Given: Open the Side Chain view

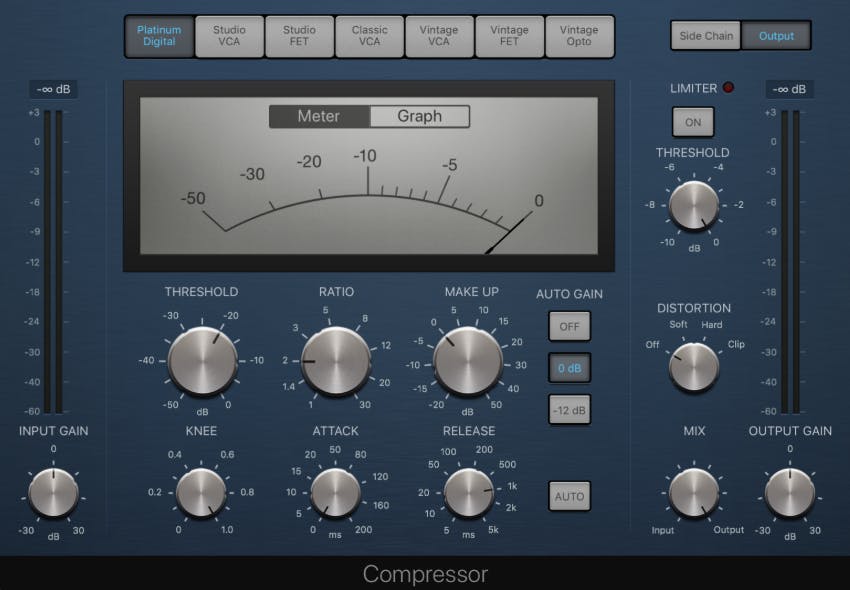Looking at the screenshot, I should coord(706,36).
